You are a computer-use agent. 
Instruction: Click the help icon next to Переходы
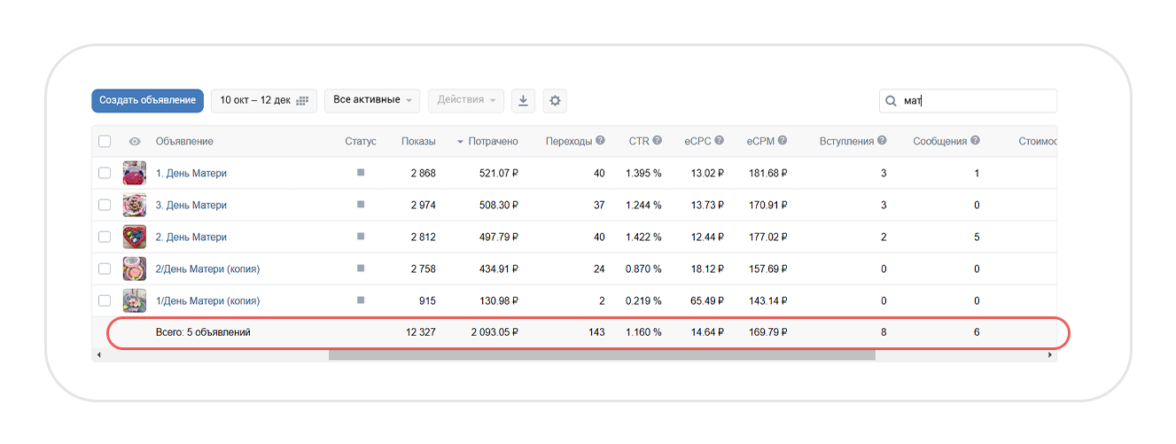pyautogui.click(x=600, y=141)
